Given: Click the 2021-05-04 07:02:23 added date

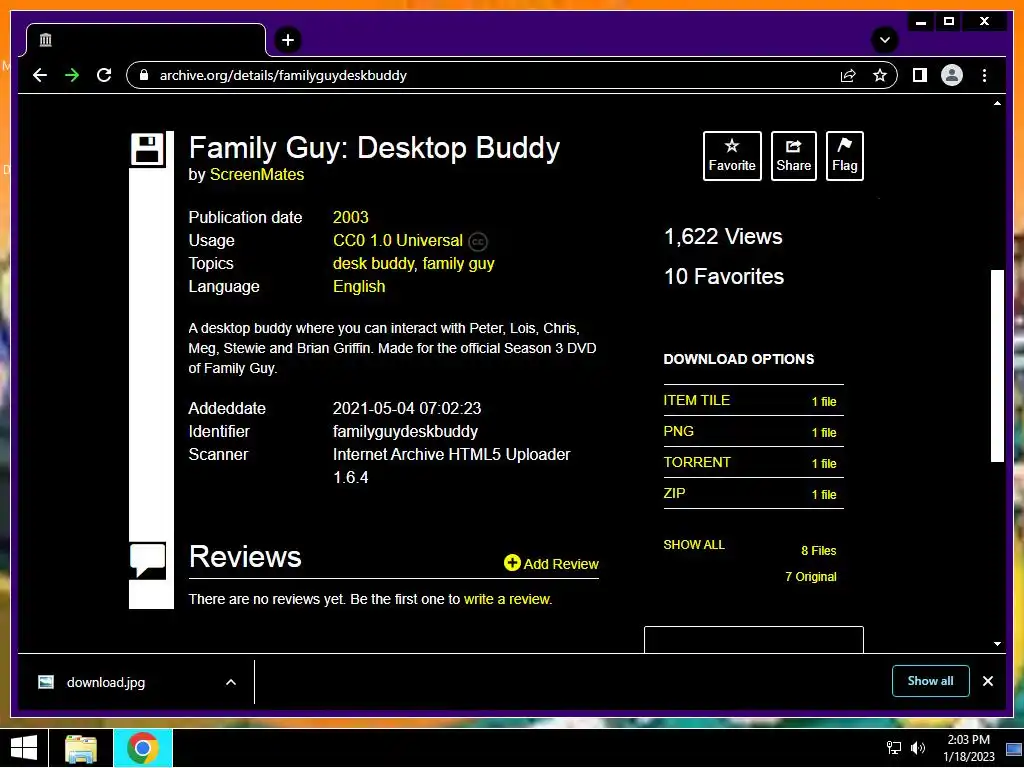Looking at the screenshot, I should pyautogui.click(x=407, y=408).
